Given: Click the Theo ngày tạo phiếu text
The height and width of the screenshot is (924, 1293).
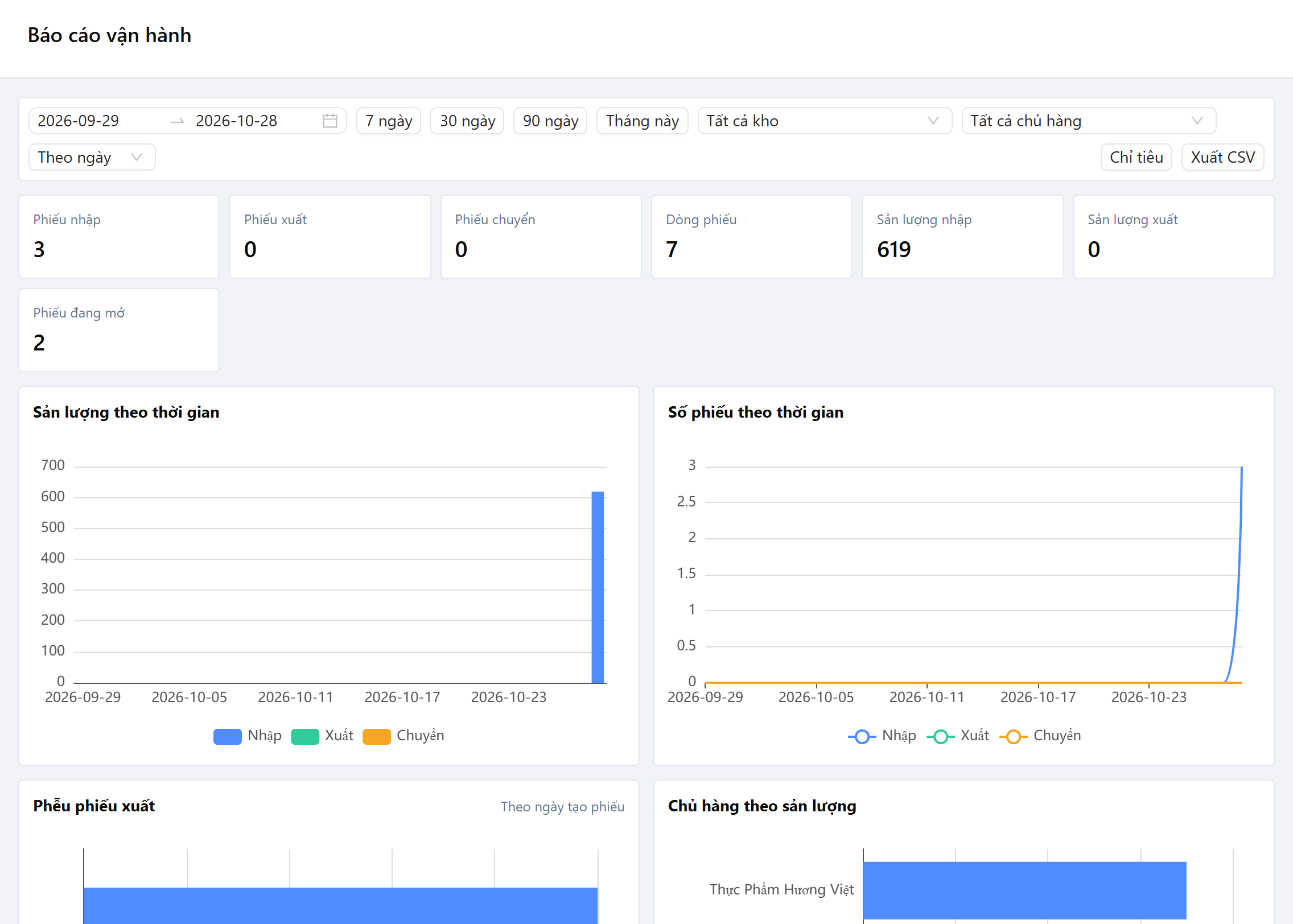Looking at the screenshot, I should 562,807.
